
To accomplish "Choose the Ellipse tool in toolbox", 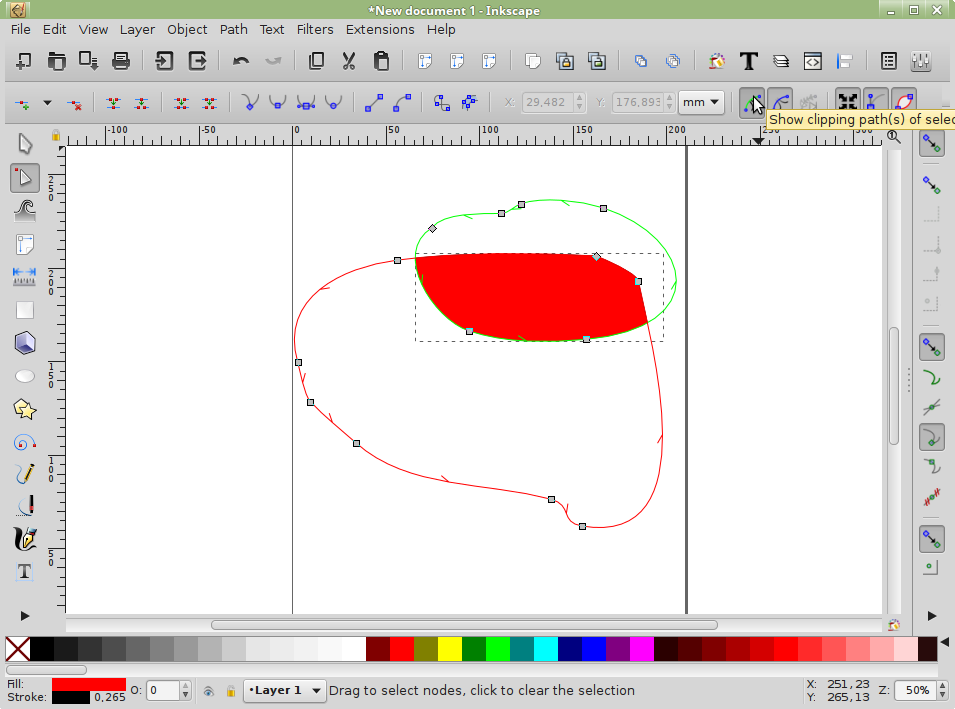I will (x=25, y=376).
